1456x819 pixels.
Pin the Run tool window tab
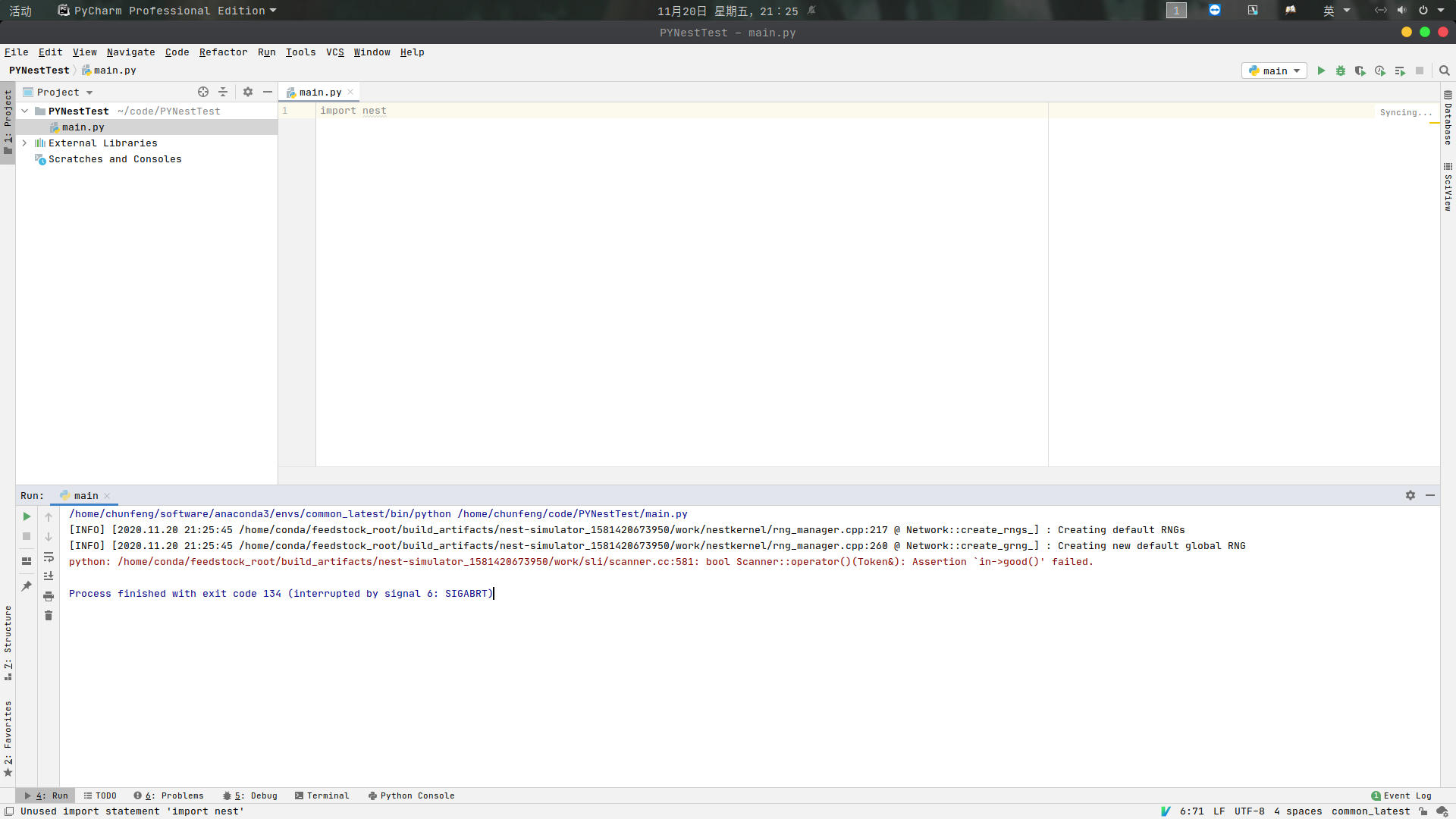click(27, 585)
